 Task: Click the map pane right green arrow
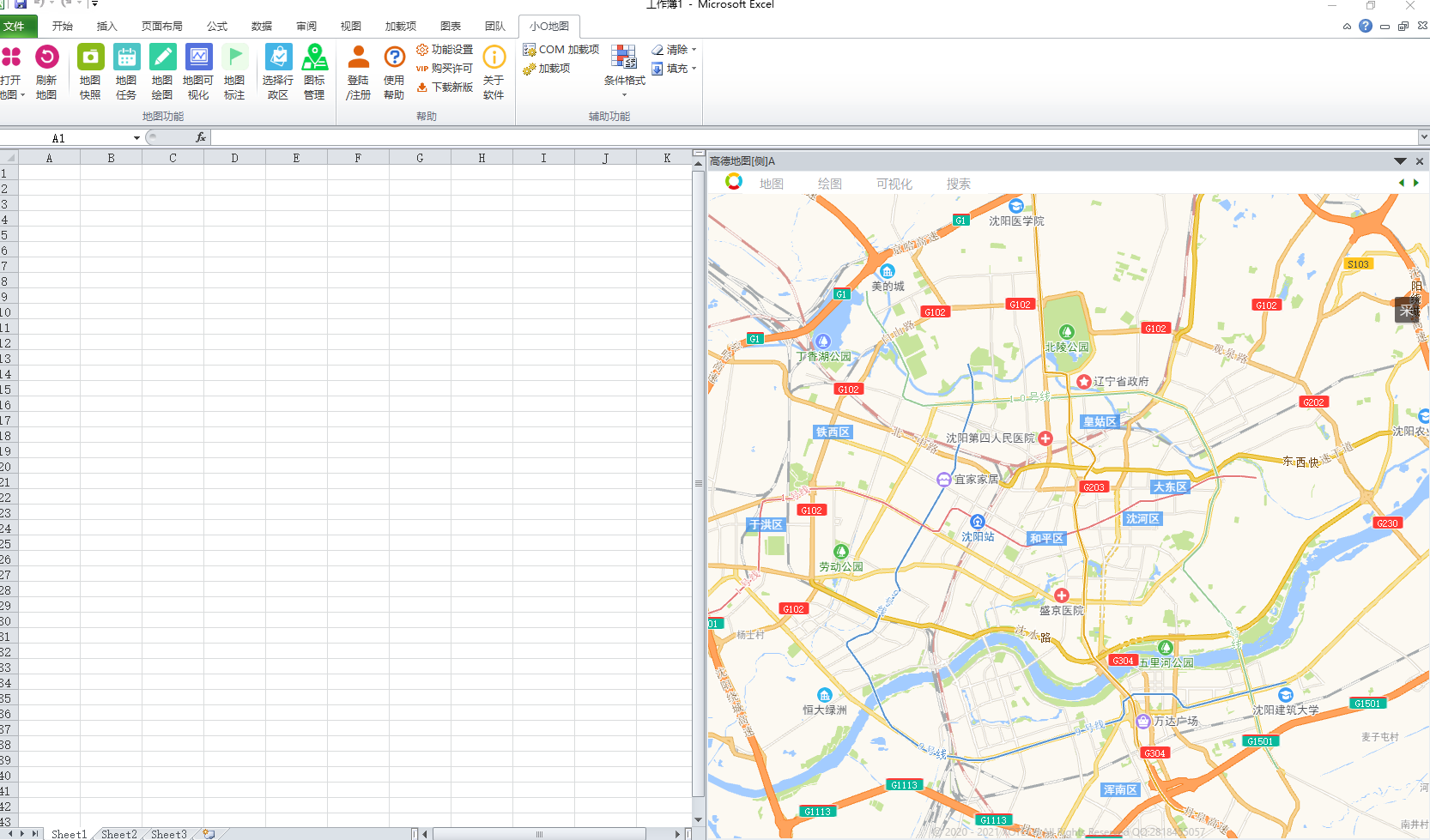tap(1415, 183)
